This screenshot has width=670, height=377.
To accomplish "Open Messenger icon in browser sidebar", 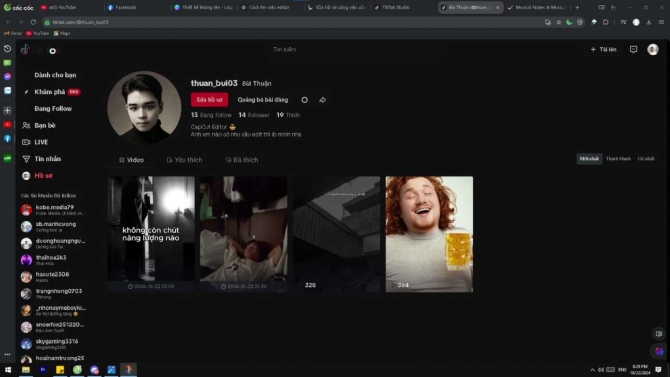I will pos(7,77).
